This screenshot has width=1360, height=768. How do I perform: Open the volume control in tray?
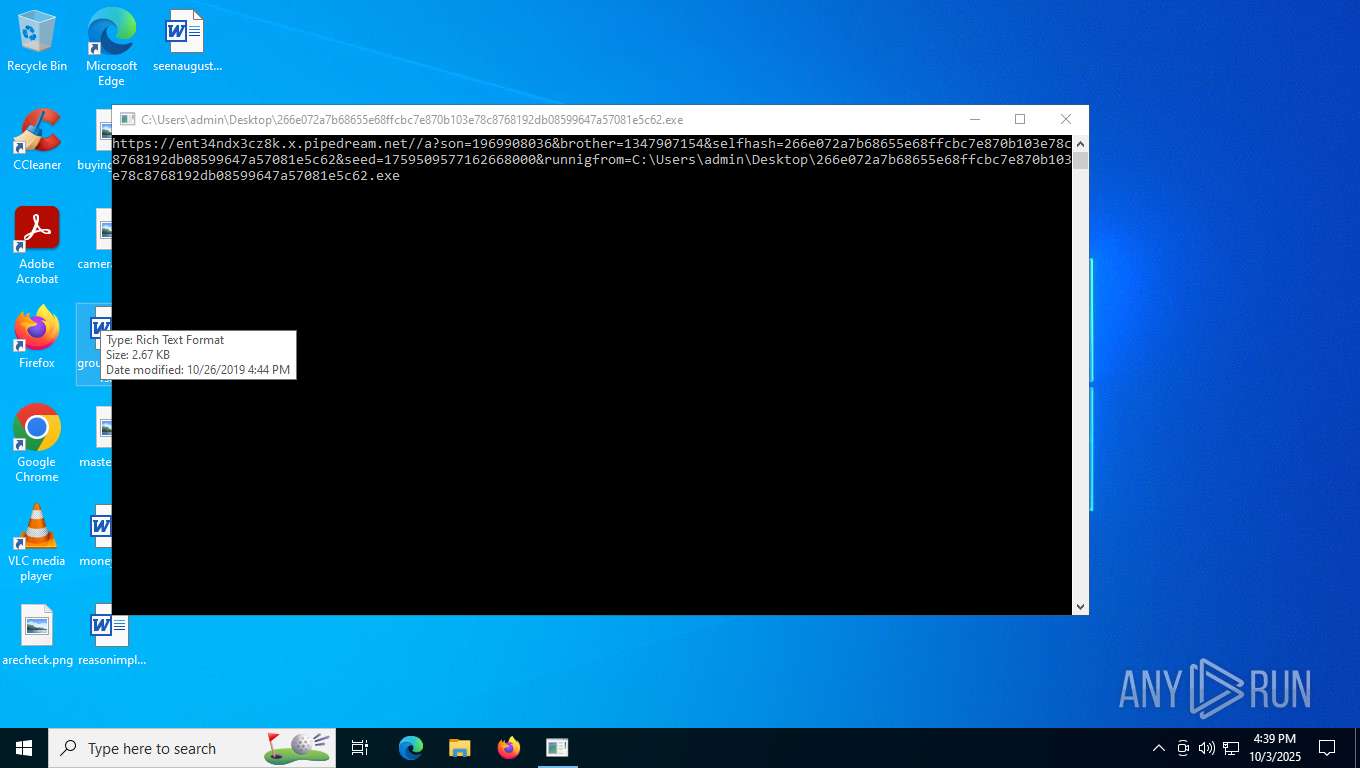pos(1207,748)
